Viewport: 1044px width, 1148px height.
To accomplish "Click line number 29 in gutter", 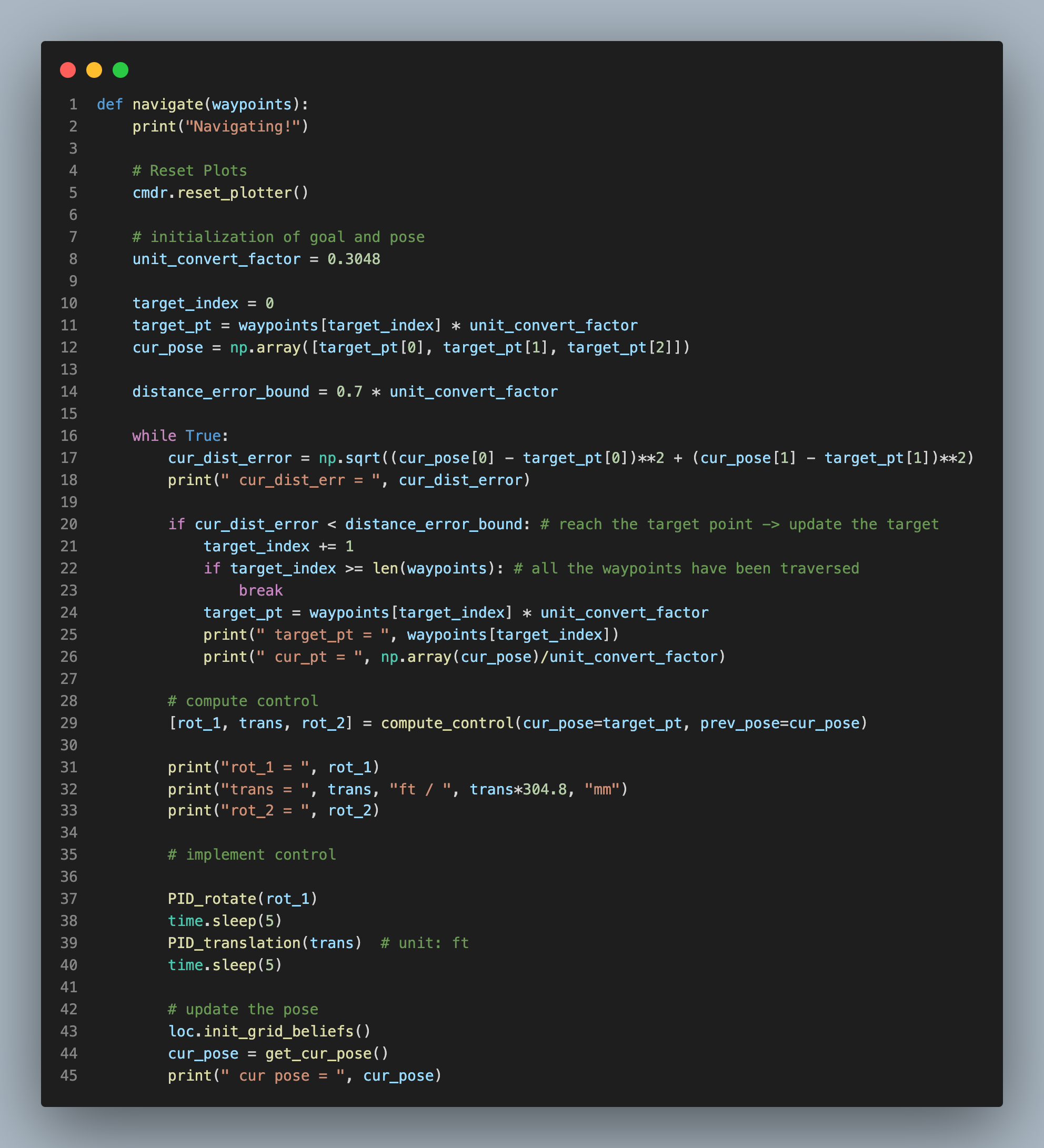I will 69,723.
